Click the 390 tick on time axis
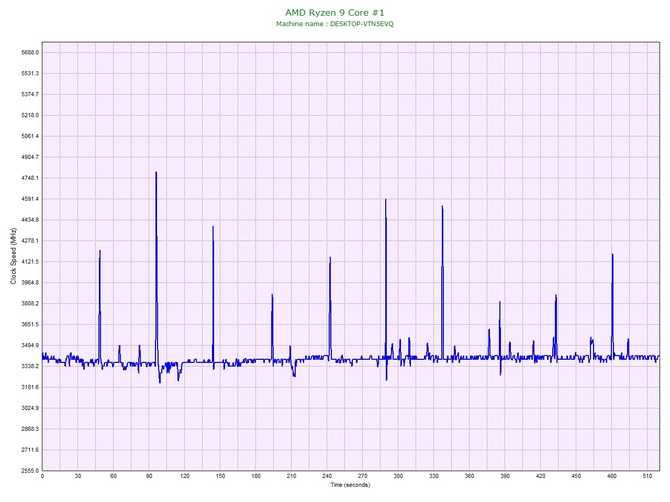The width and height of the screenshot is (670, 502). (x=505, y=476)
